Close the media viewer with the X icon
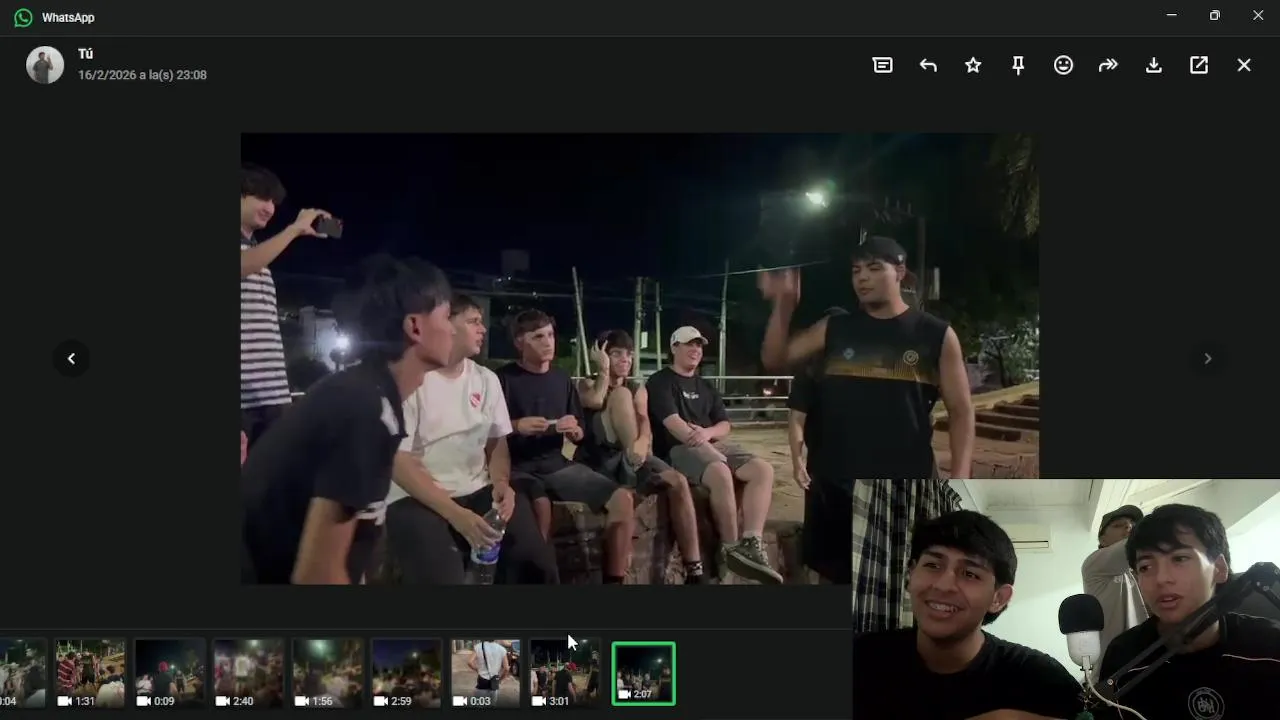Image resolution: width=1280 pixels, height=720 pixels. click(x=1244, y=65)
